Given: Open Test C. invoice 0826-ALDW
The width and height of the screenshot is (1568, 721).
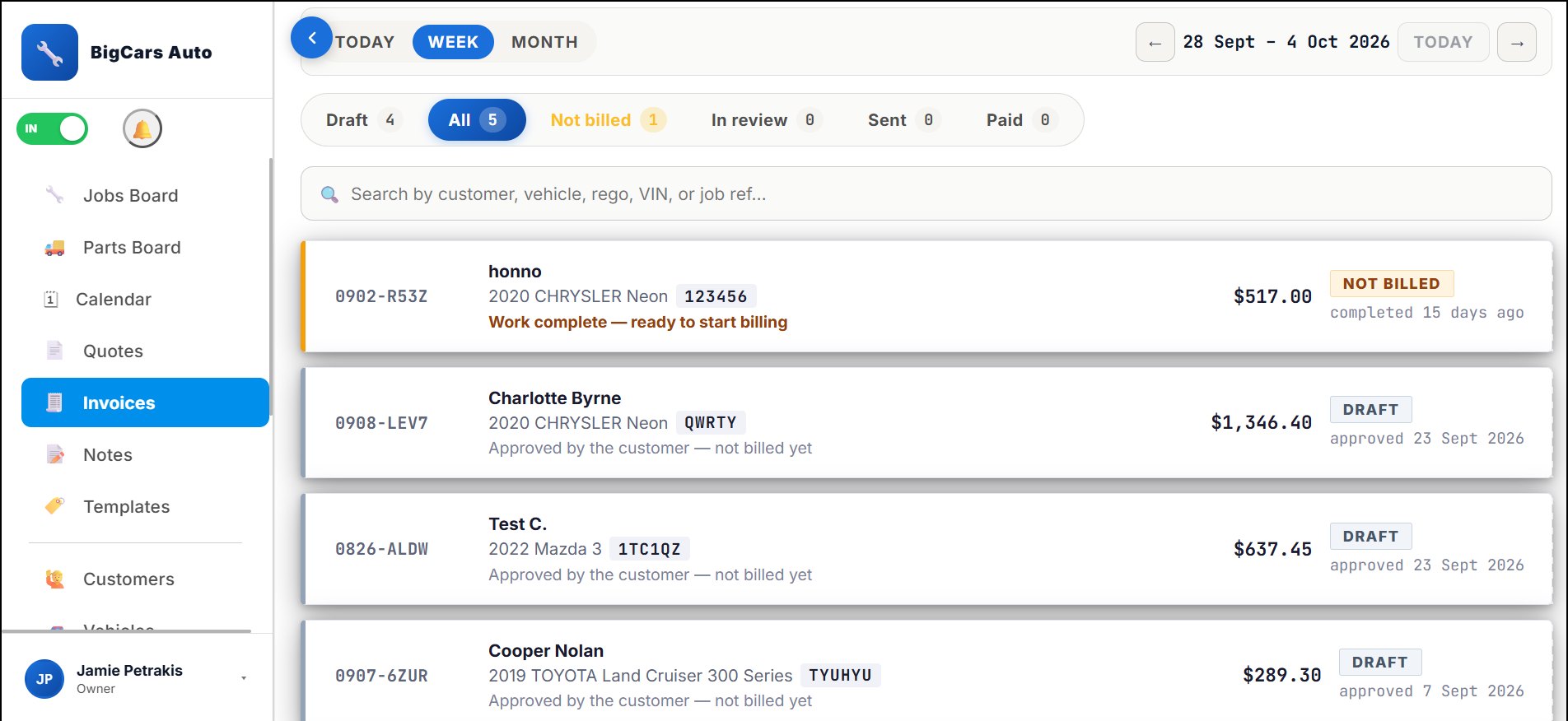Looking at the screenshot, I should click(926, 549).
